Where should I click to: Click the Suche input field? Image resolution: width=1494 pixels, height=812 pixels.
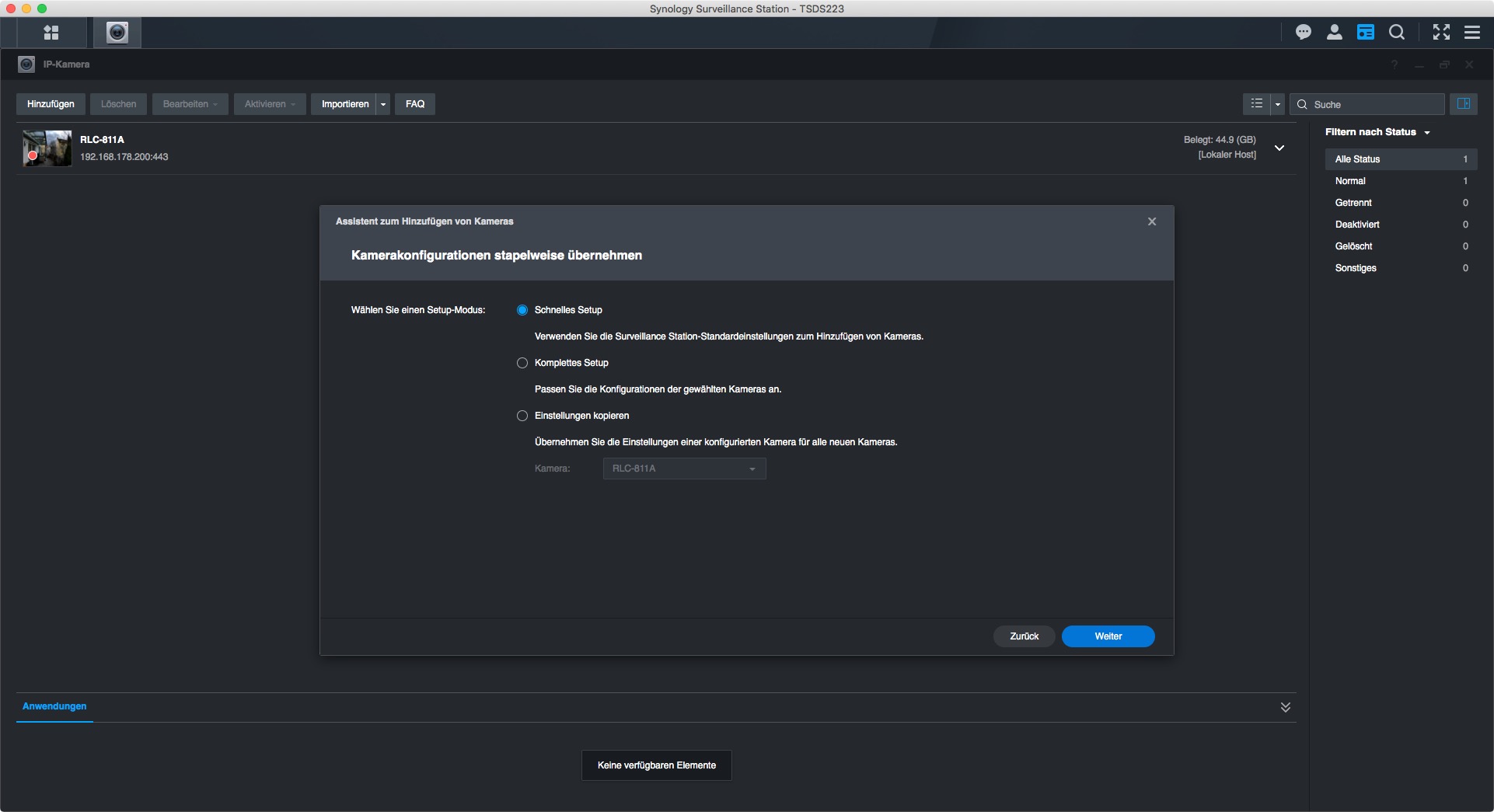(x=1367, y=104)
